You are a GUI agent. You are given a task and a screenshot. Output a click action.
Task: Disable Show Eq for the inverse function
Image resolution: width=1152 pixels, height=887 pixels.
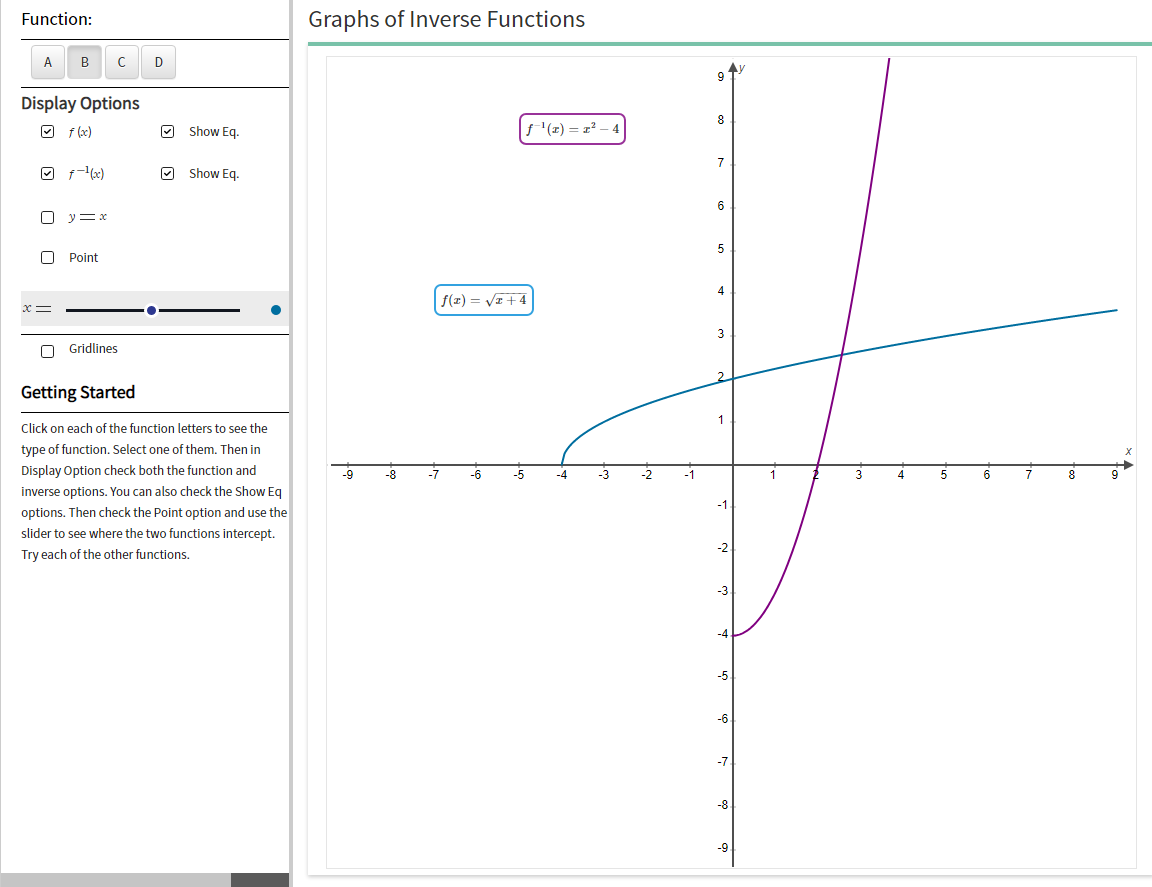click(167, 173)
